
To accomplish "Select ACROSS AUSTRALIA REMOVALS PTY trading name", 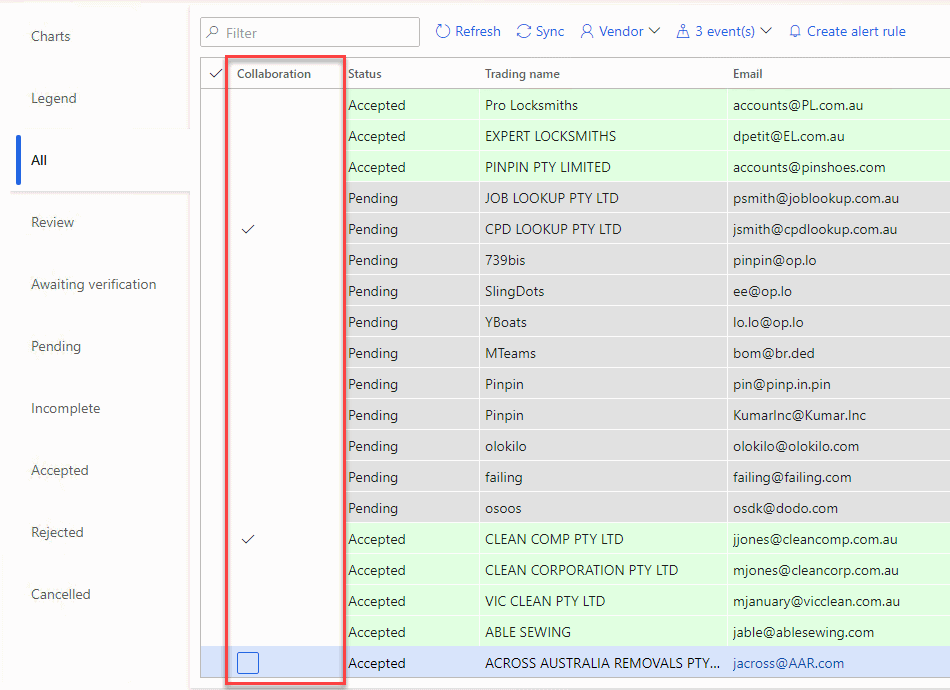I will 603,663.
